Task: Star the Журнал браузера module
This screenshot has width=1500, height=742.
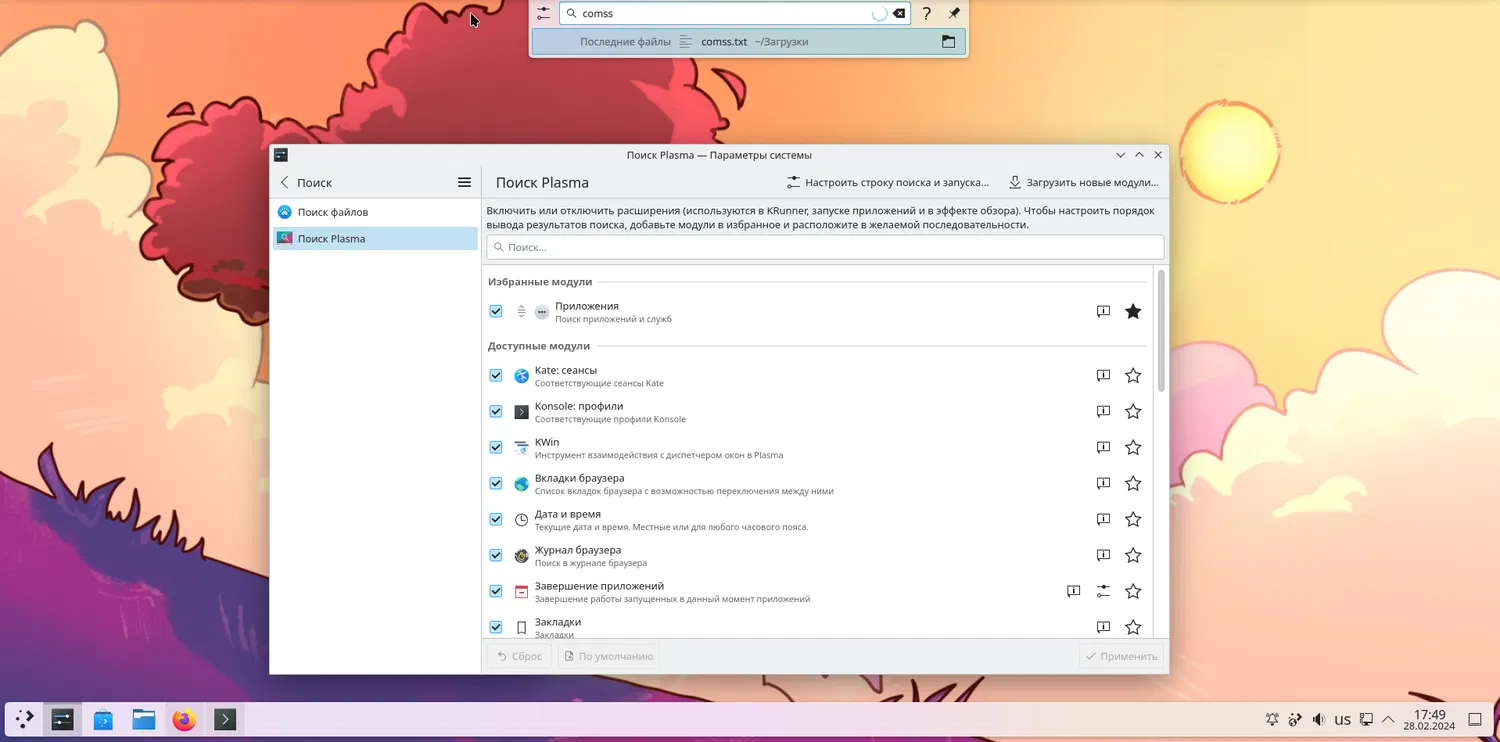Action: click(1133, 556)
